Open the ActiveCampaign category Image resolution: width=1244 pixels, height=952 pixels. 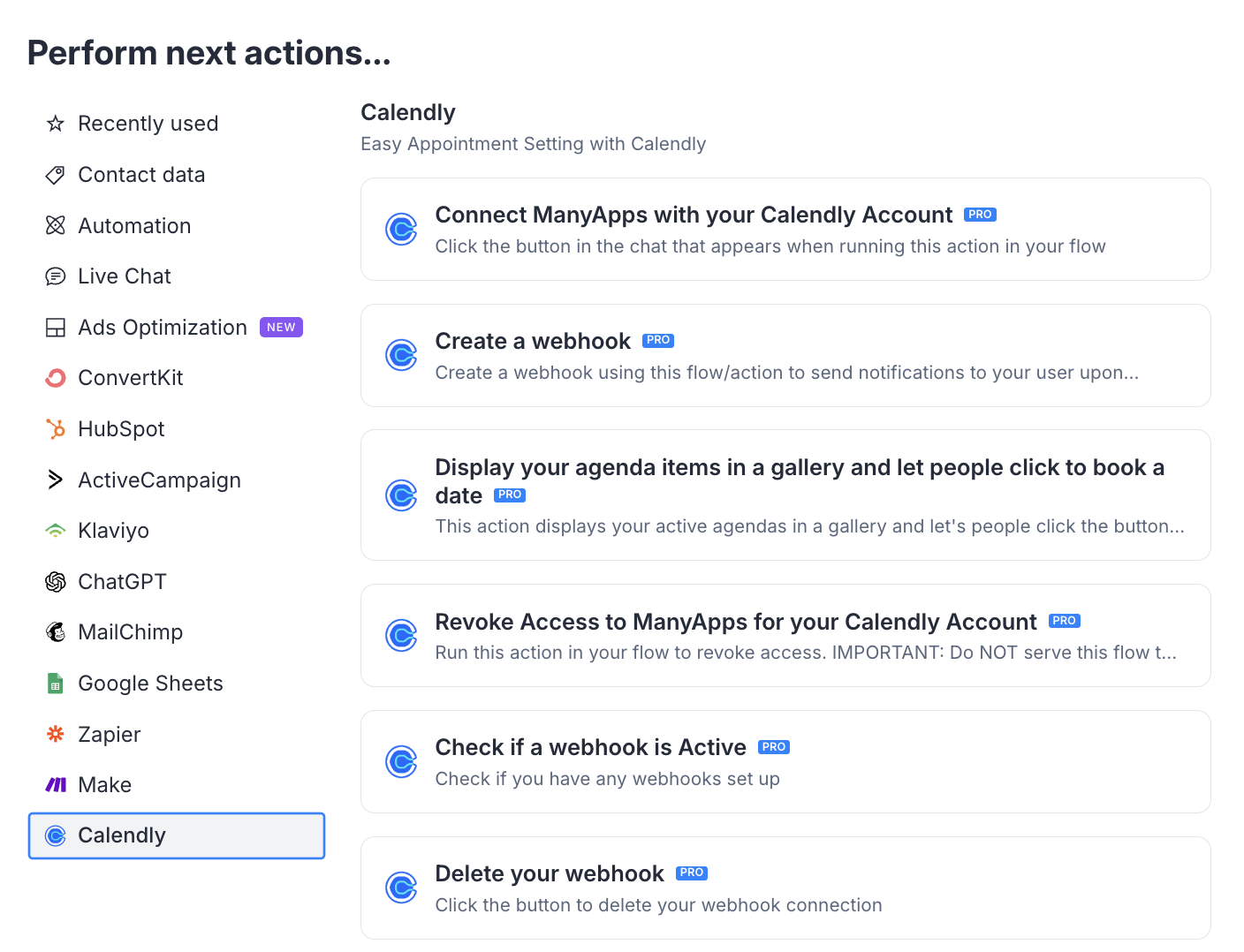coord(159,480)
